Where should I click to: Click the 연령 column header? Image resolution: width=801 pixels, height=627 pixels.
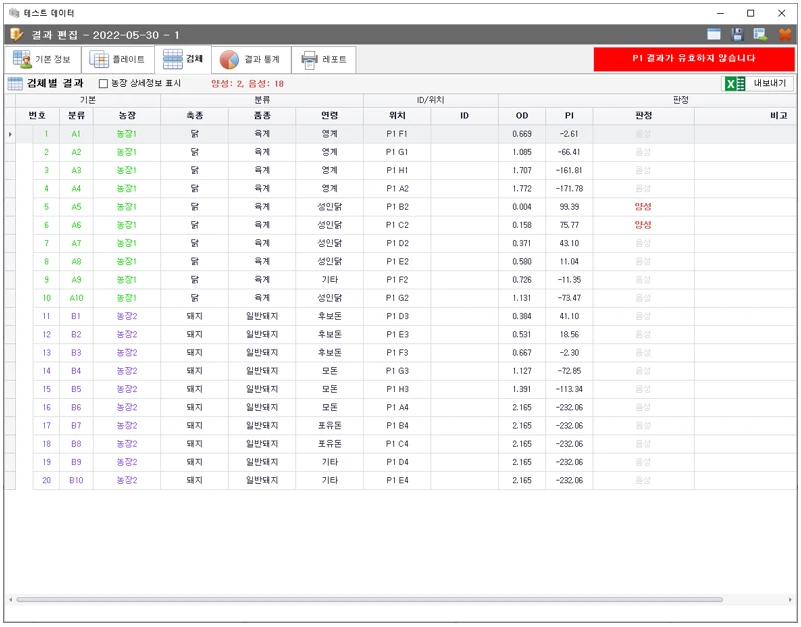click(x=329, y=115)
